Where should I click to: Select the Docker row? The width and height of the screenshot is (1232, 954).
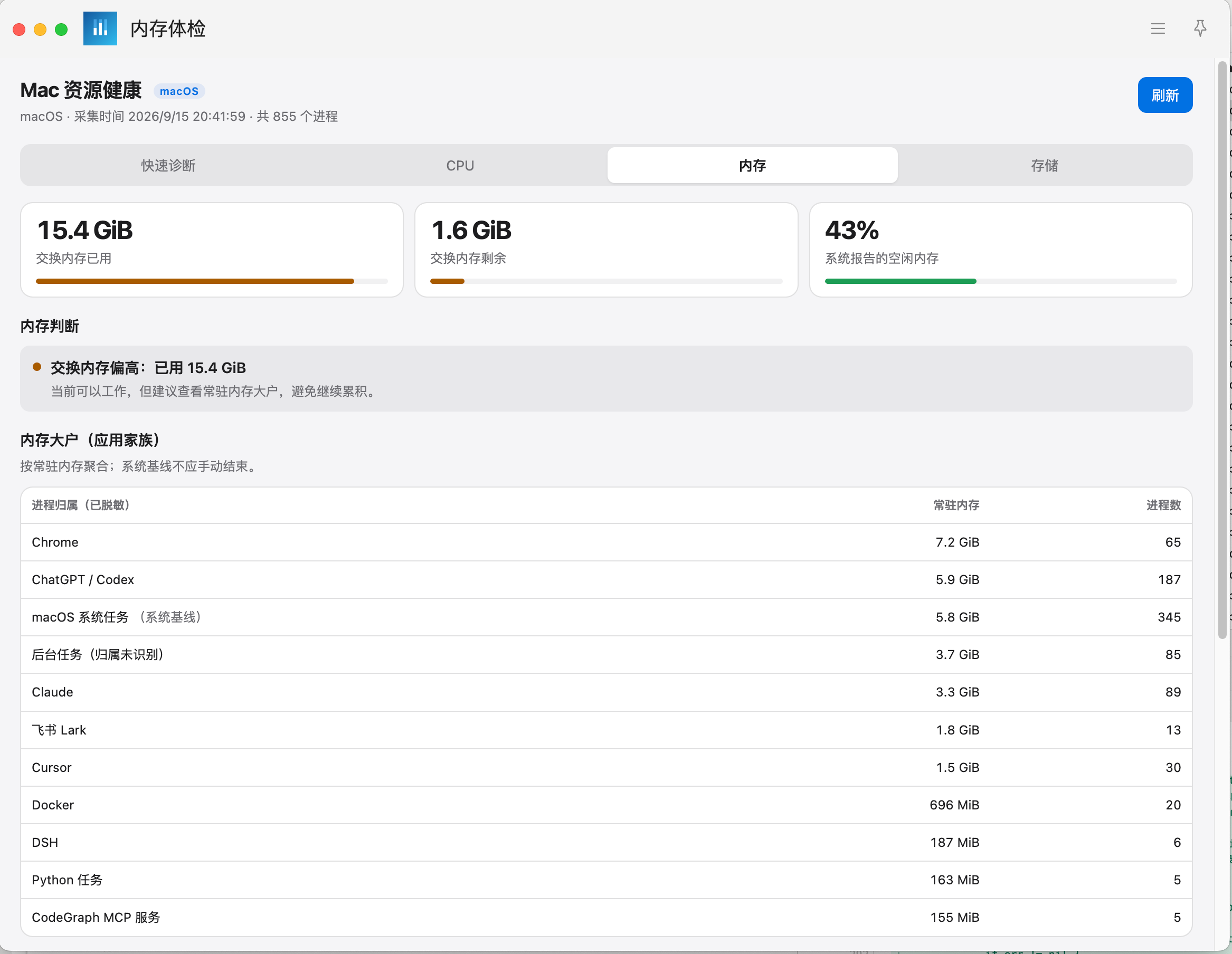[606, 805]
